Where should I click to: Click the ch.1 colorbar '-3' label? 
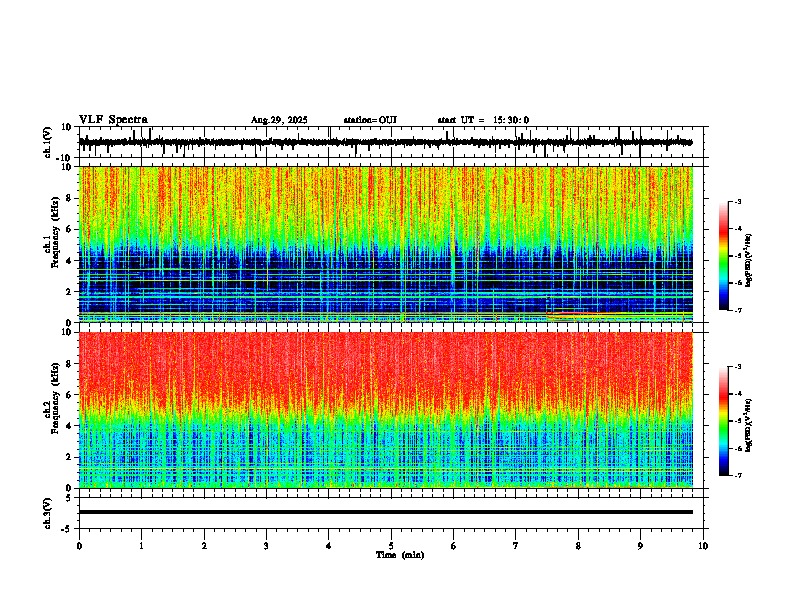coord(737,201)
